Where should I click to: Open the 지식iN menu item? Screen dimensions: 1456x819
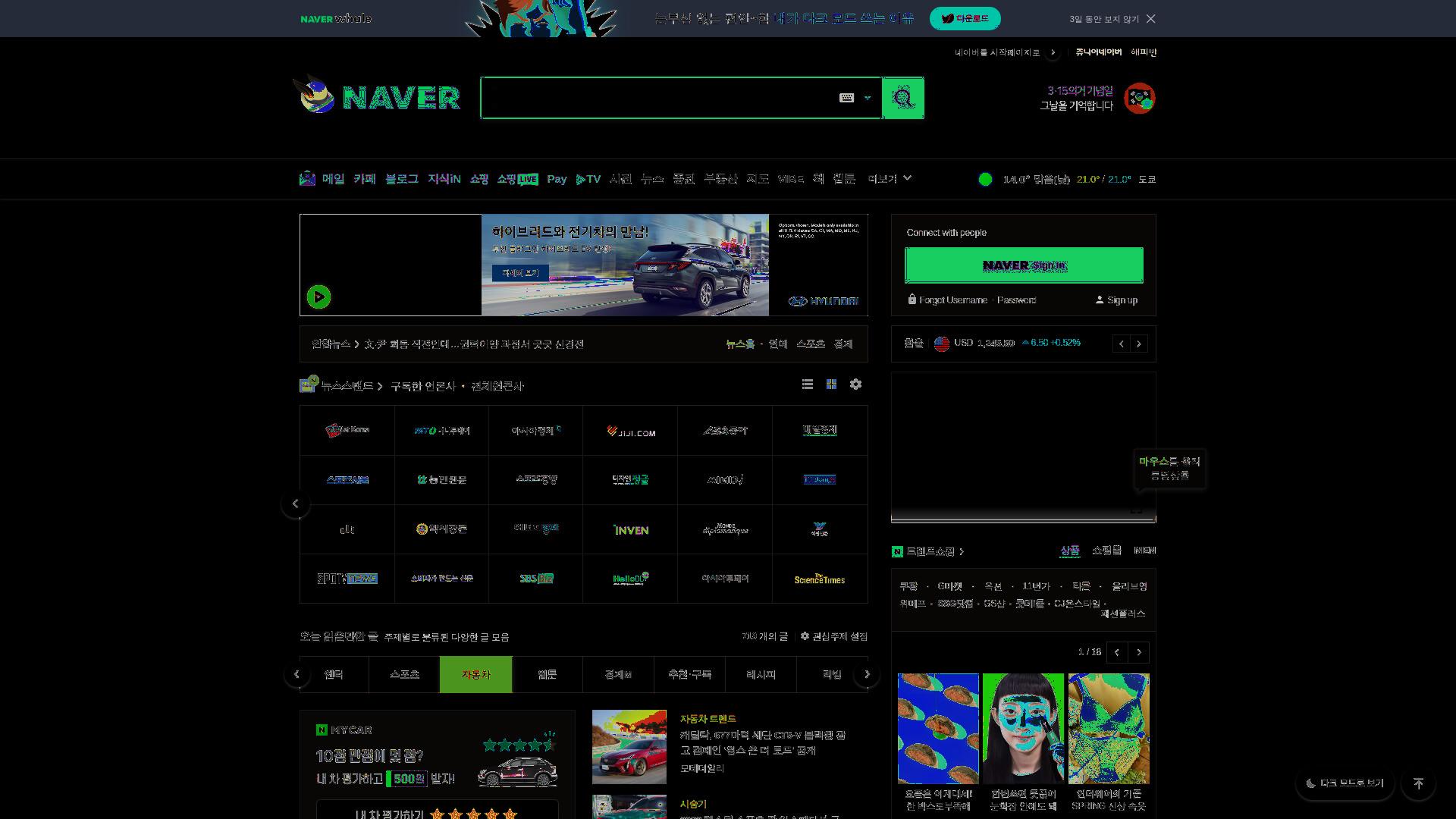444,179
